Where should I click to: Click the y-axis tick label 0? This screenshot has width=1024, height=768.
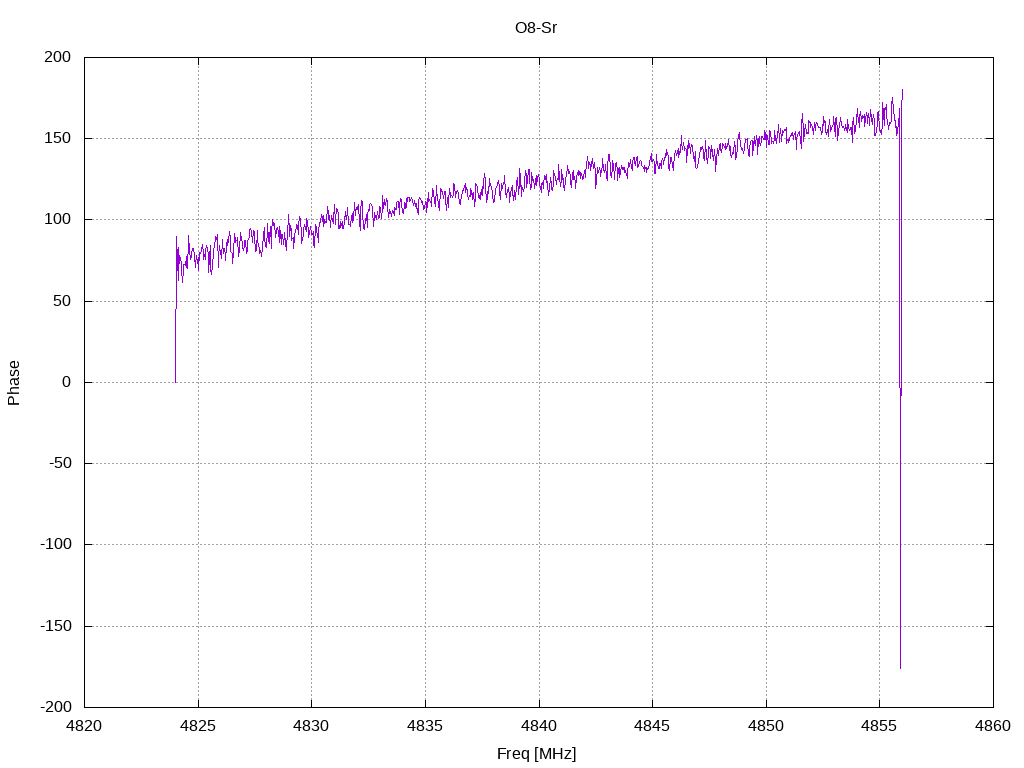(x=67, y=382)
